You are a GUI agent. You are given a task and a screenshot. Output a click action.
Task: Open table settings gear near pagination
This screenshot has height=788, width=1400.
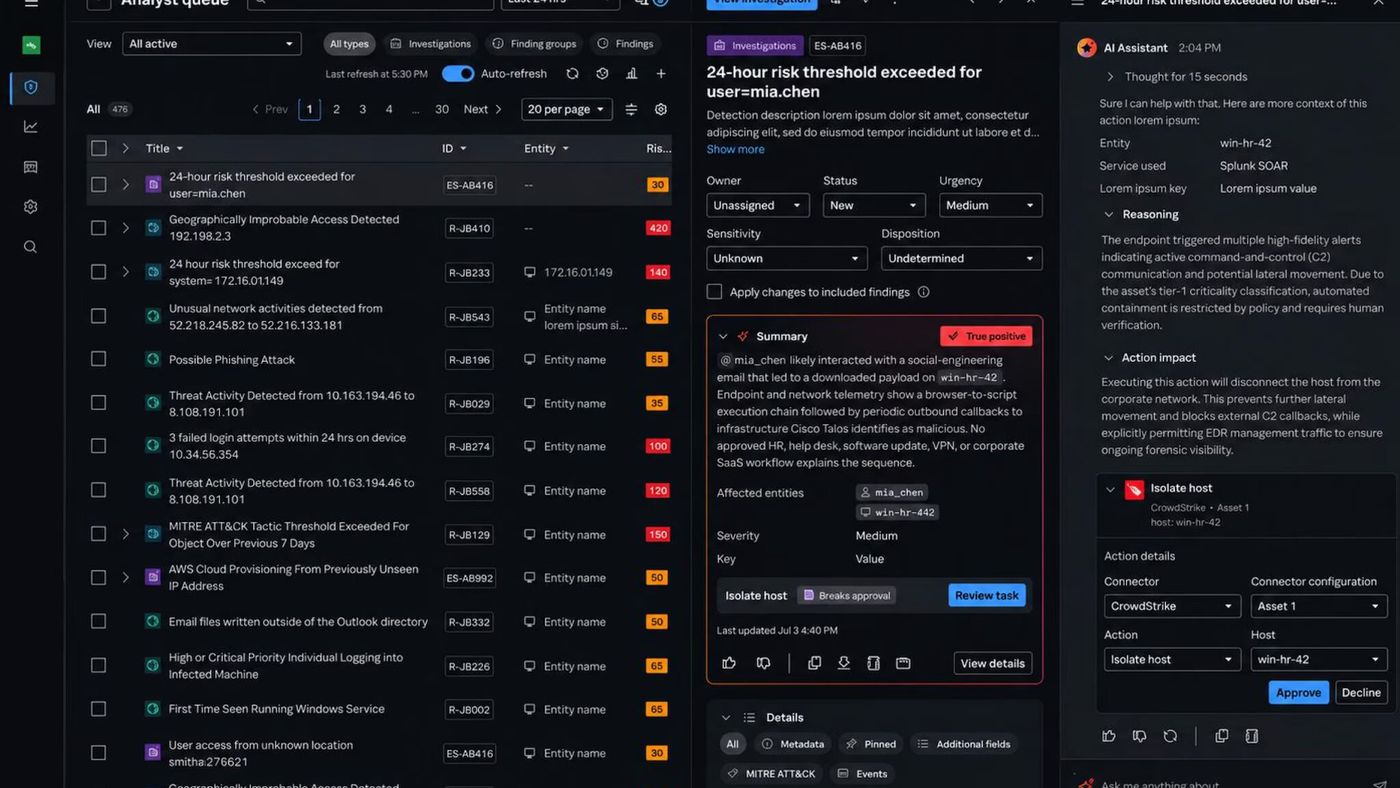(661, 110)
